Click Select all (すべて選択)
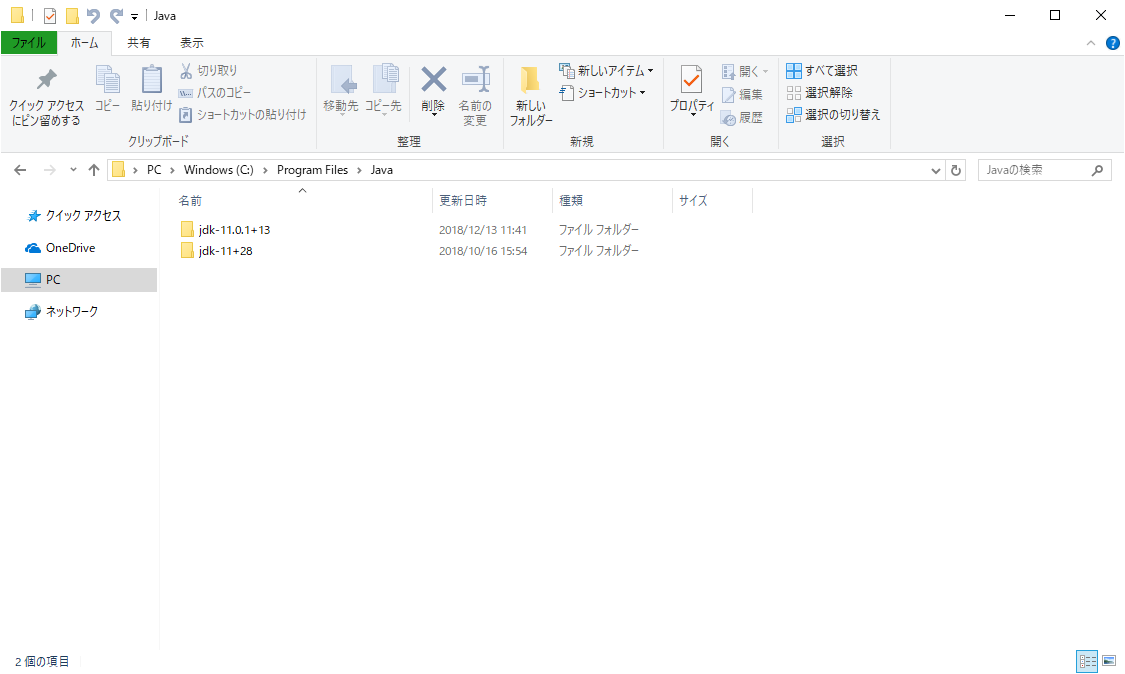Viewport: 1125px width, 674px height. 822,70
